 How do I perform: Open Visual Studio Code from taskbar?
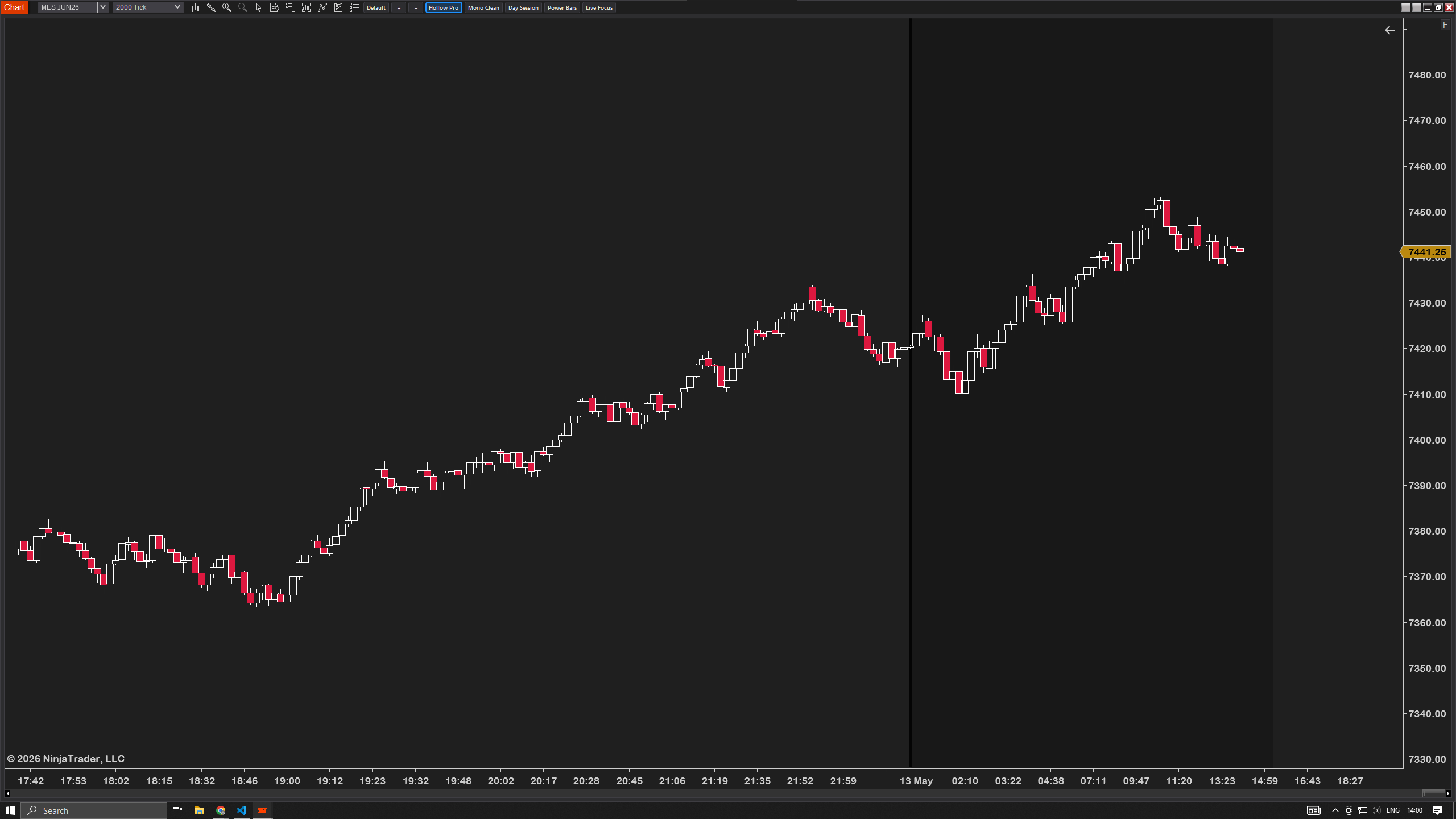[x=242, y=810]
